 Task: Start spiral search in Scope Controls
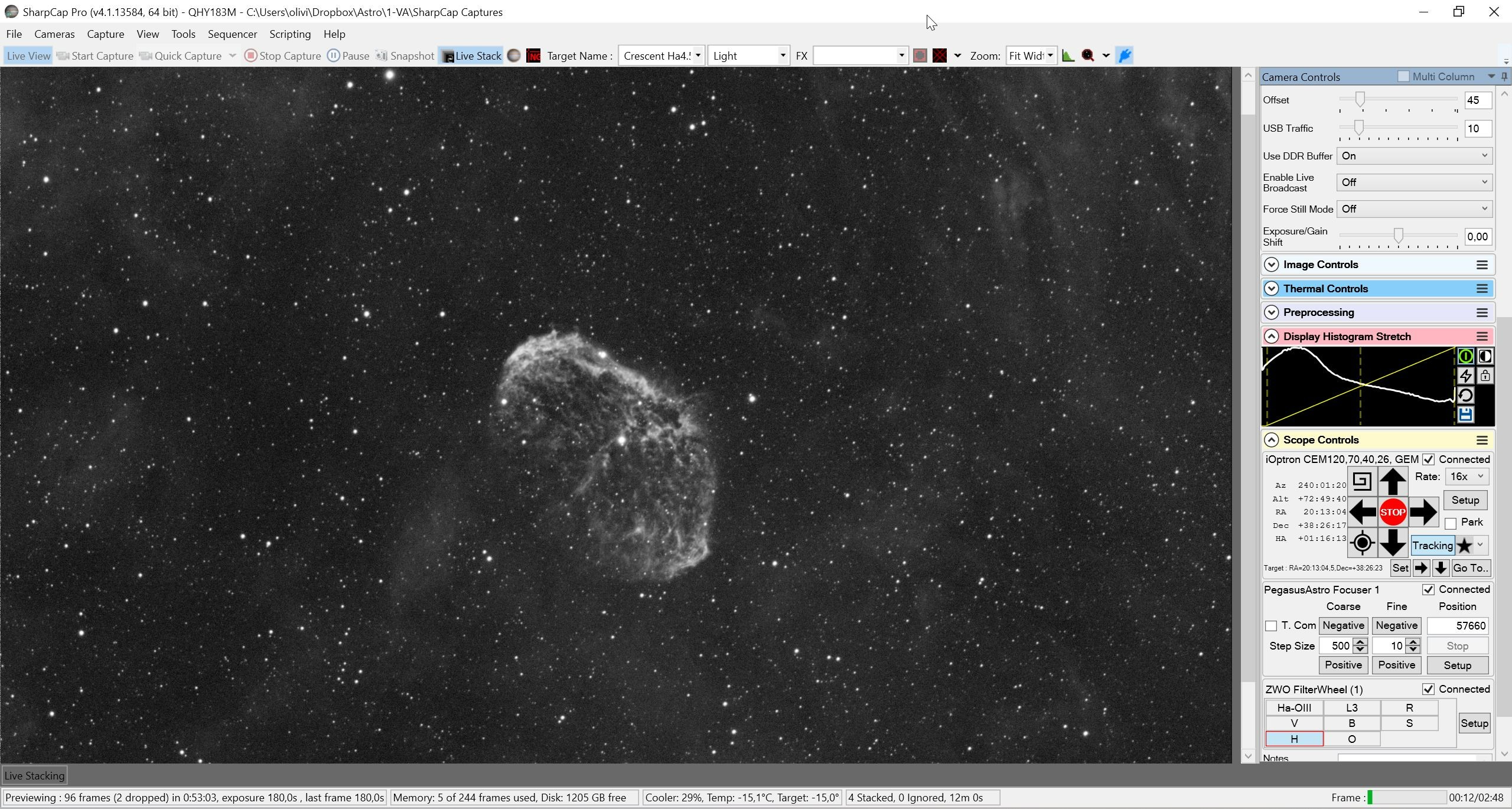[x=1362, y=481]
